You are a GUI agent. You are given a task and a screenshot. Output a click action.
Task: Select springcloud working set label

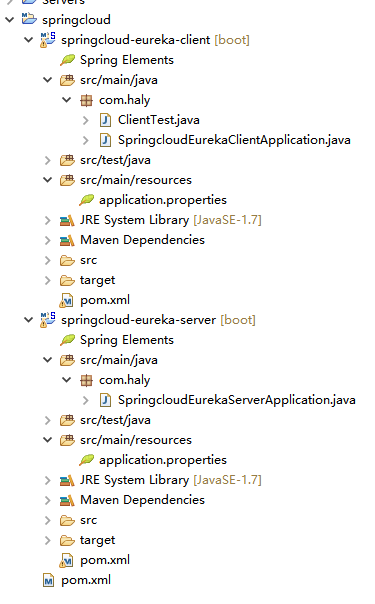[76, 20]
